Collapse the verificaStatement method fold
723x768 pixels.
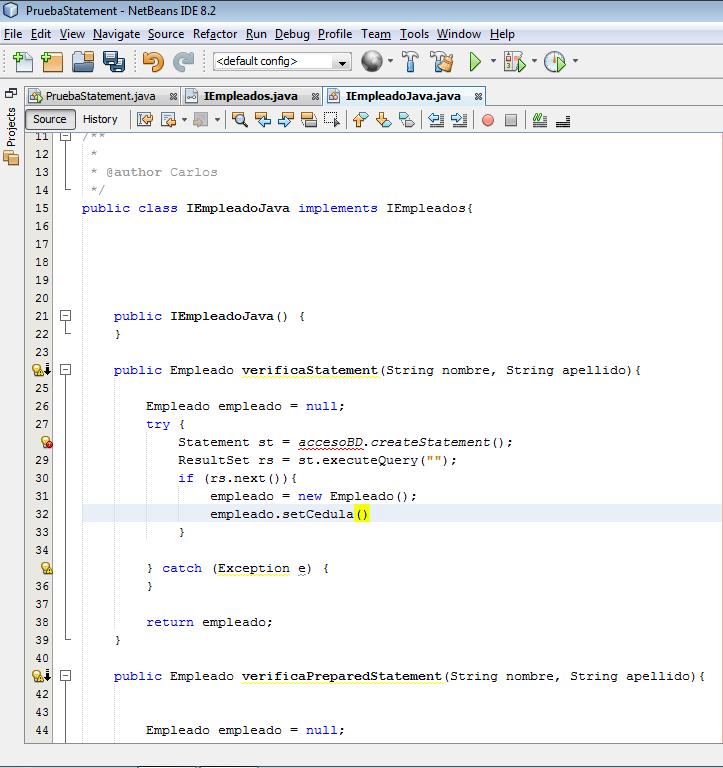66,370
